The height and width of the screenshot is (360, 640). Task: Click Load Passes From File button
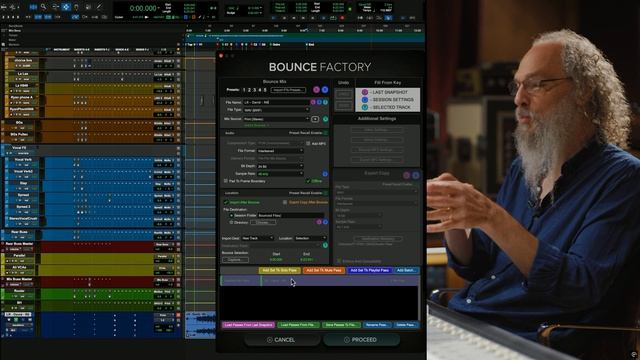(x=298, y=325)
